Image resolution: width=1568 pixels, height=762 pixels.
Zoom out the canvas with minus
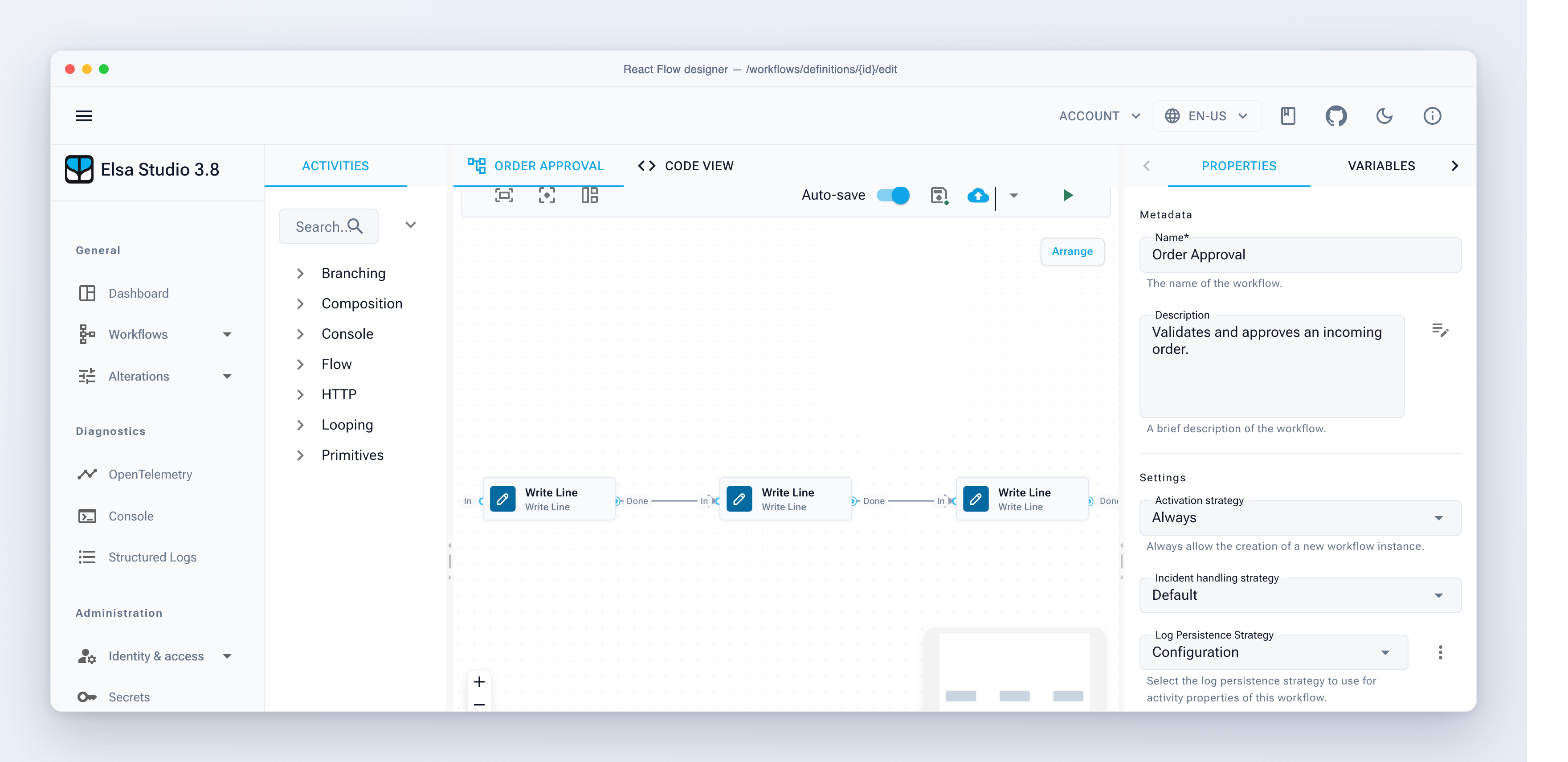[x=479, y=704]
